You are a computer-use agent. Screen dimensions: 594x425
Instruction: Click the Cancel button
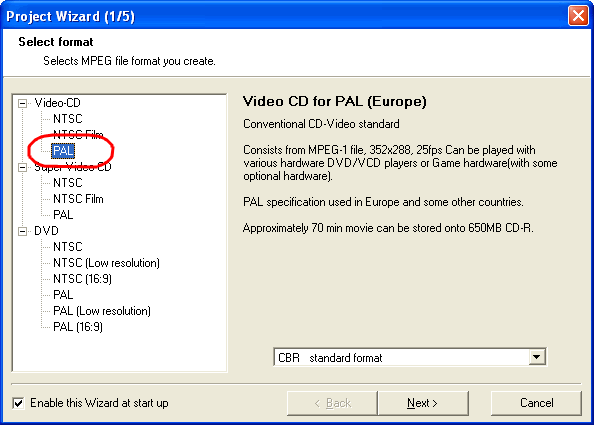(x=536, y=403)
